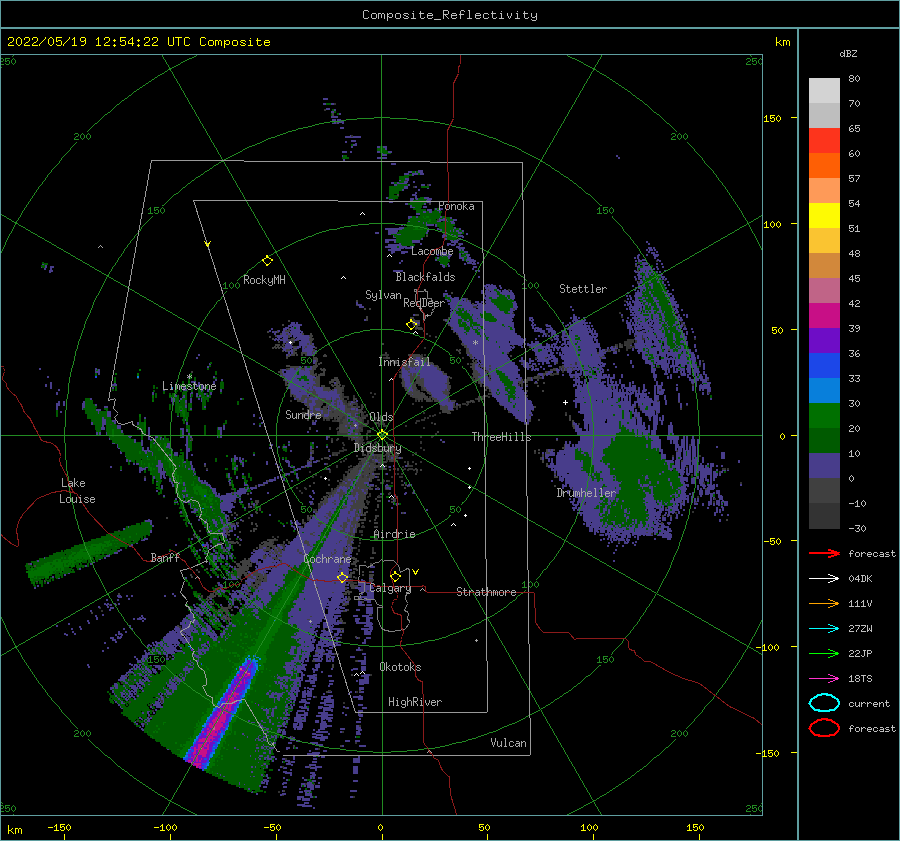900x841 pixels.
Task: Click the red forecast arrow in legend
Action: (824, 553)
